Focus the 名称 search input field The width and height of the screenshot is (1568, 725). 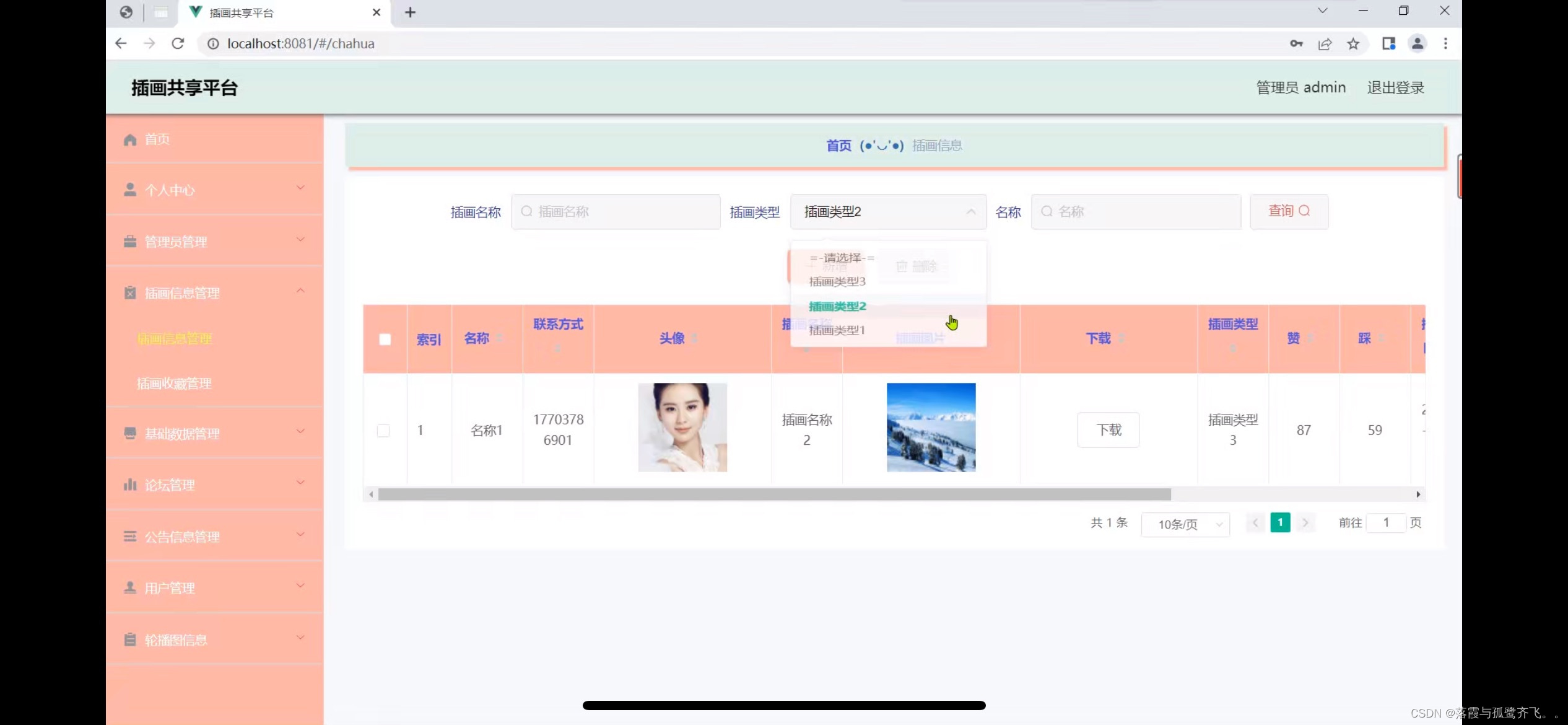tap(1136, 212)
